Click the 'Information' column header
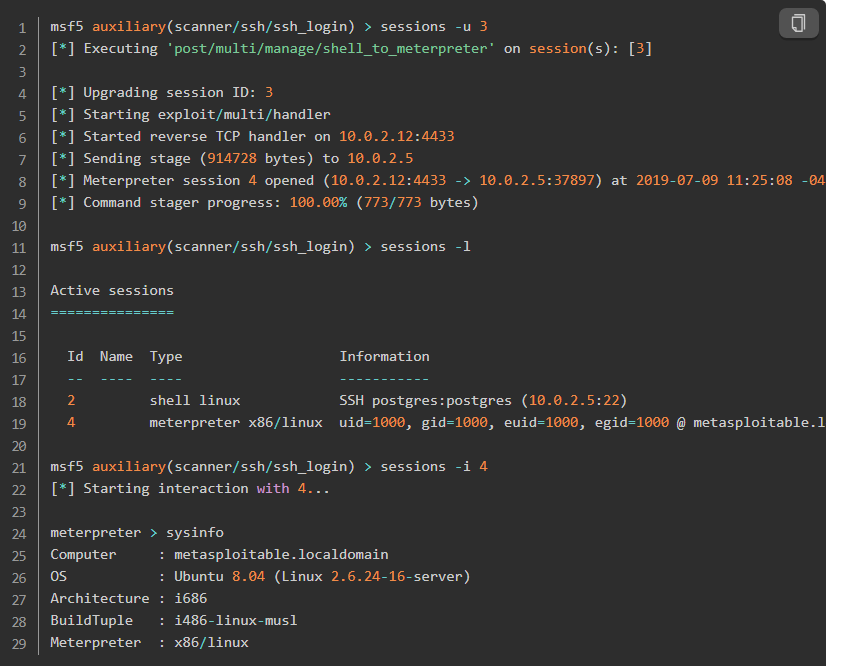Viewport: 841px width, 666px height. coord(384,357)
